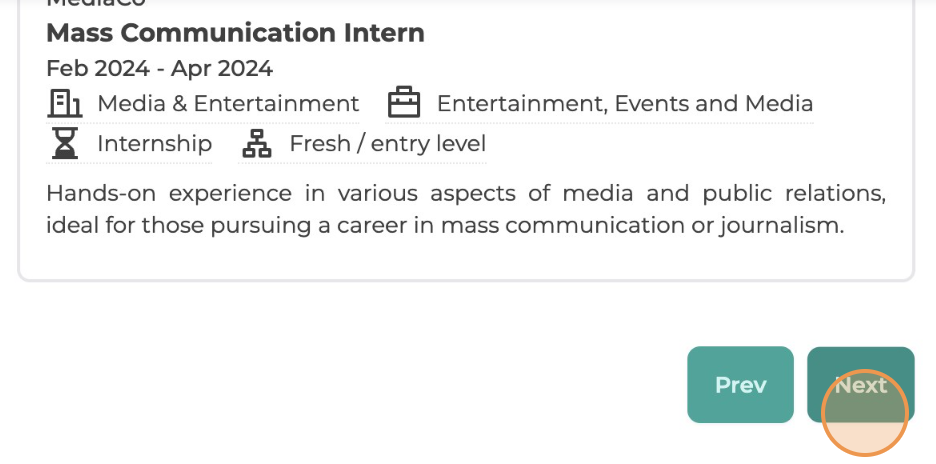Select the Media & Entertainment industry label
Image resolution: width=936 pixels, height=464 pixels.
click(228, 103)
